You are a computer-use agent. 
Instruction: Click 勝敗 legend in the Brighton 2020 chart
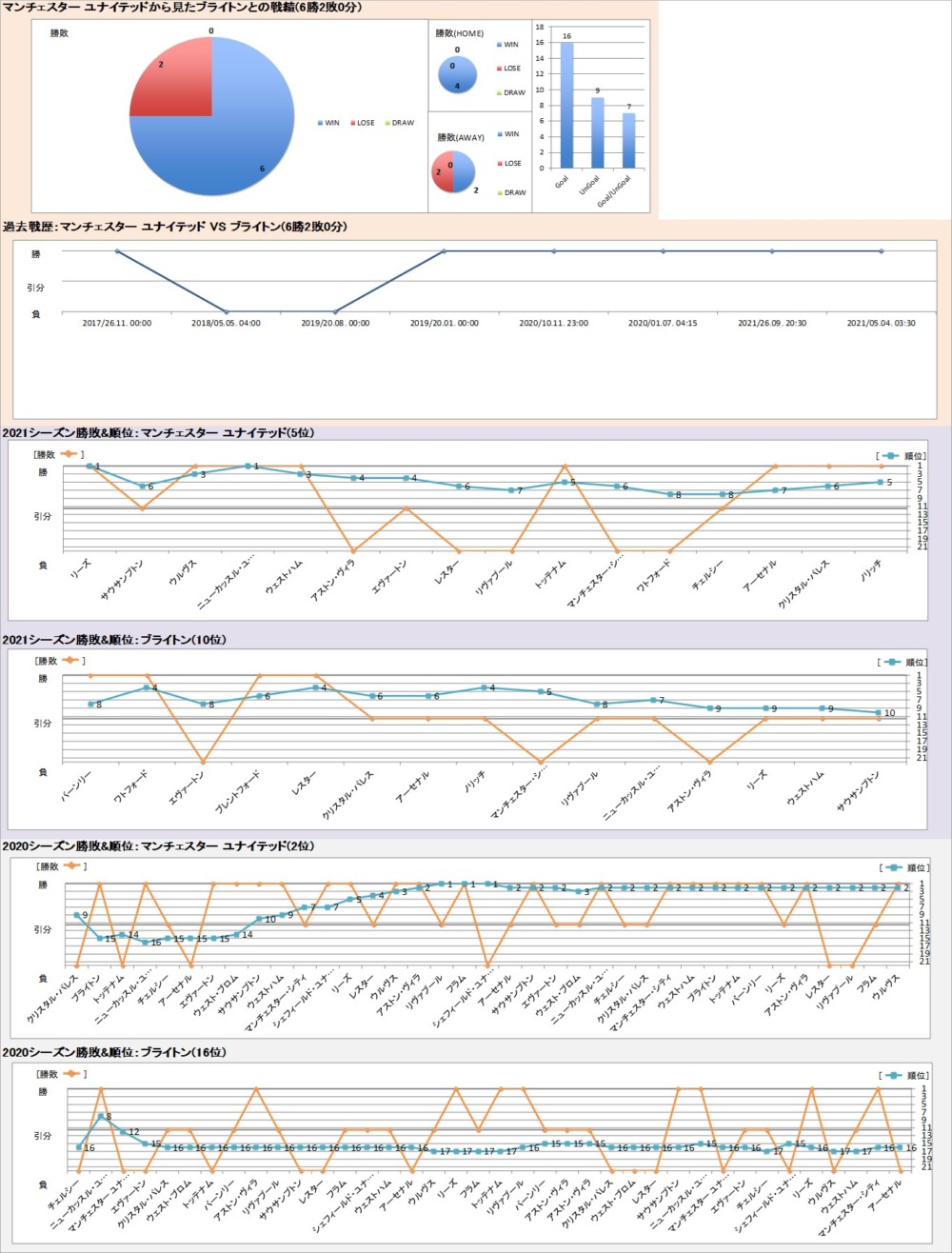coord(59,1074)
